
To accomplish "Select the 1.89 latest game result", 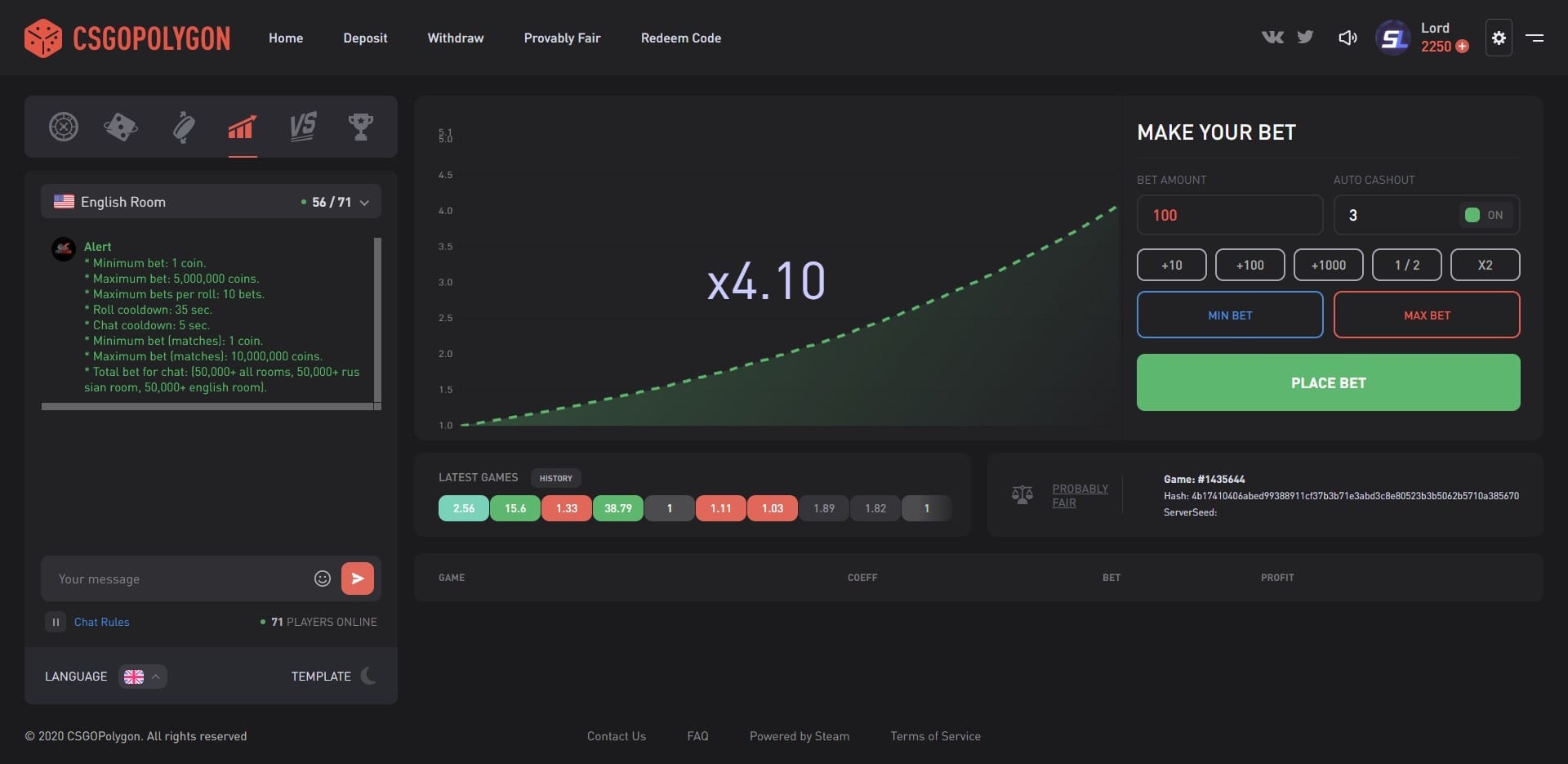I will pyautogui.click(x=824, y=508).
